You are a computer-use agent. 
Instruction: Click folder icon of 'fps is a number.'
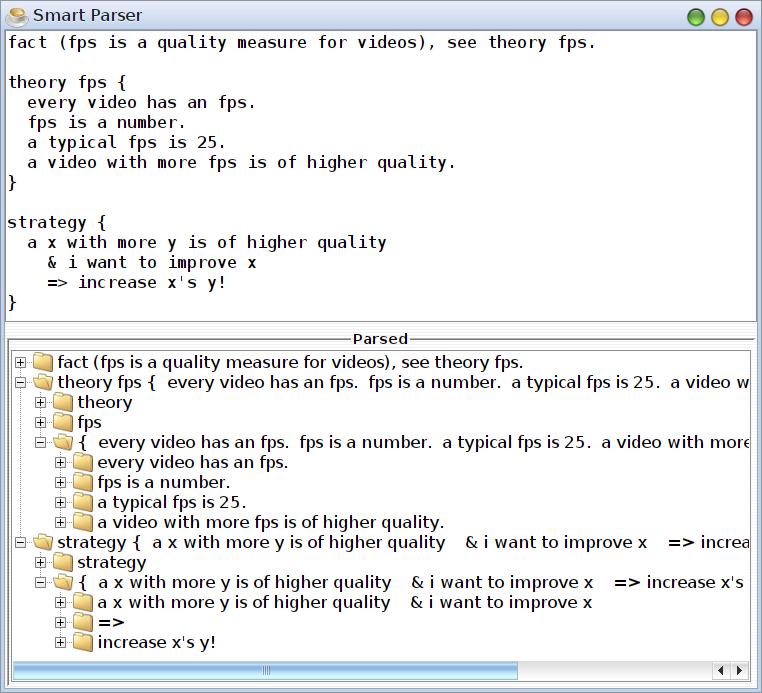pyautogui.click(x=83, y=482)
